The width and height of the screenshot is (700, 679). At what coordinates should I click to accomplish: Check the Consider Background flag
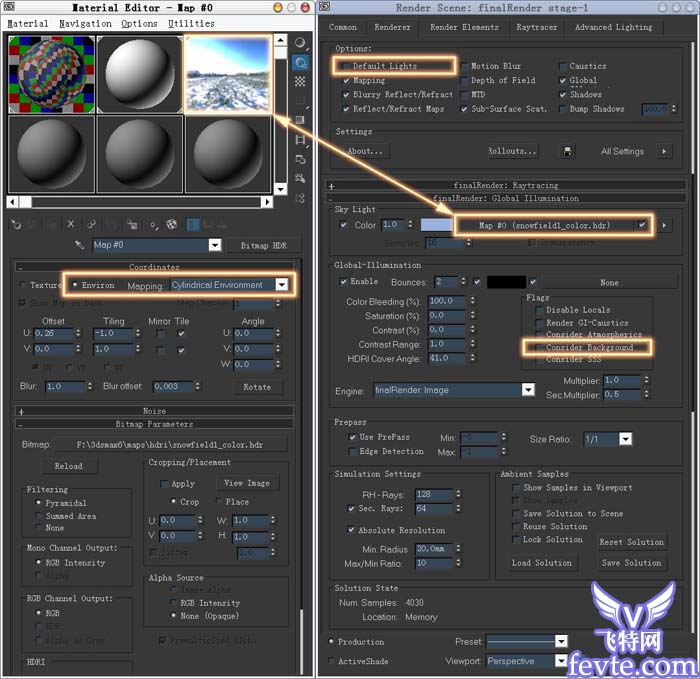[x=538, y=346]
